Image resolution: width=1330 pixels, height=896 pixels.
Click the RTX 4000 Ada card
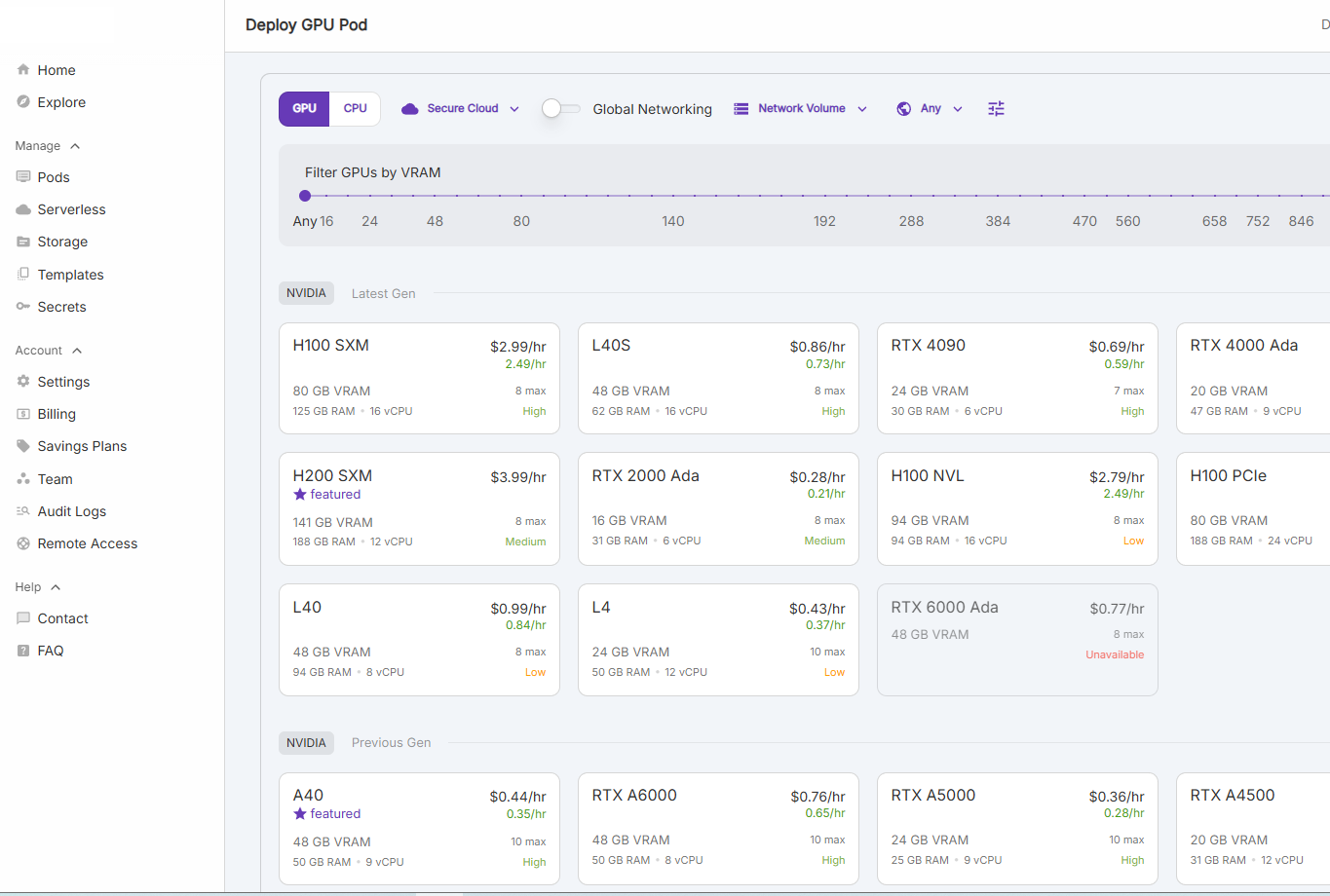click(x=1253, y=378)
